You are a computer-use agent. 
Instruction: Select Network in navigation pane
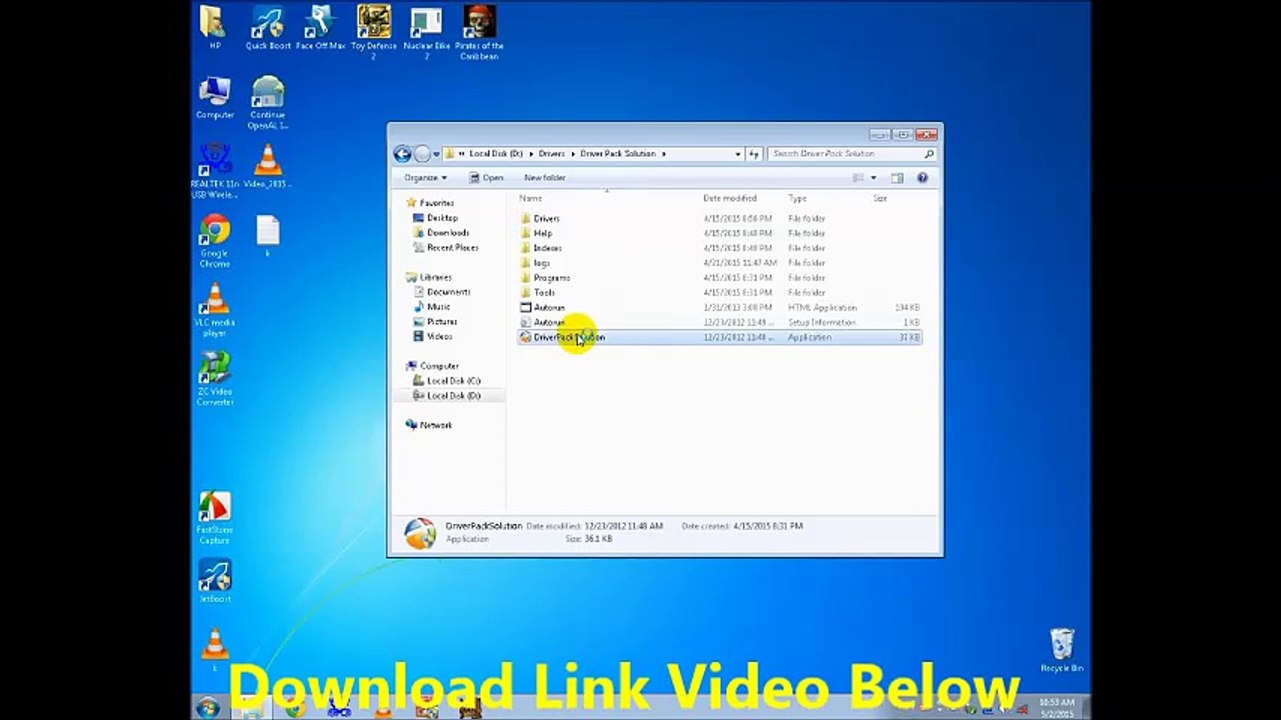(x=429, y=425)
